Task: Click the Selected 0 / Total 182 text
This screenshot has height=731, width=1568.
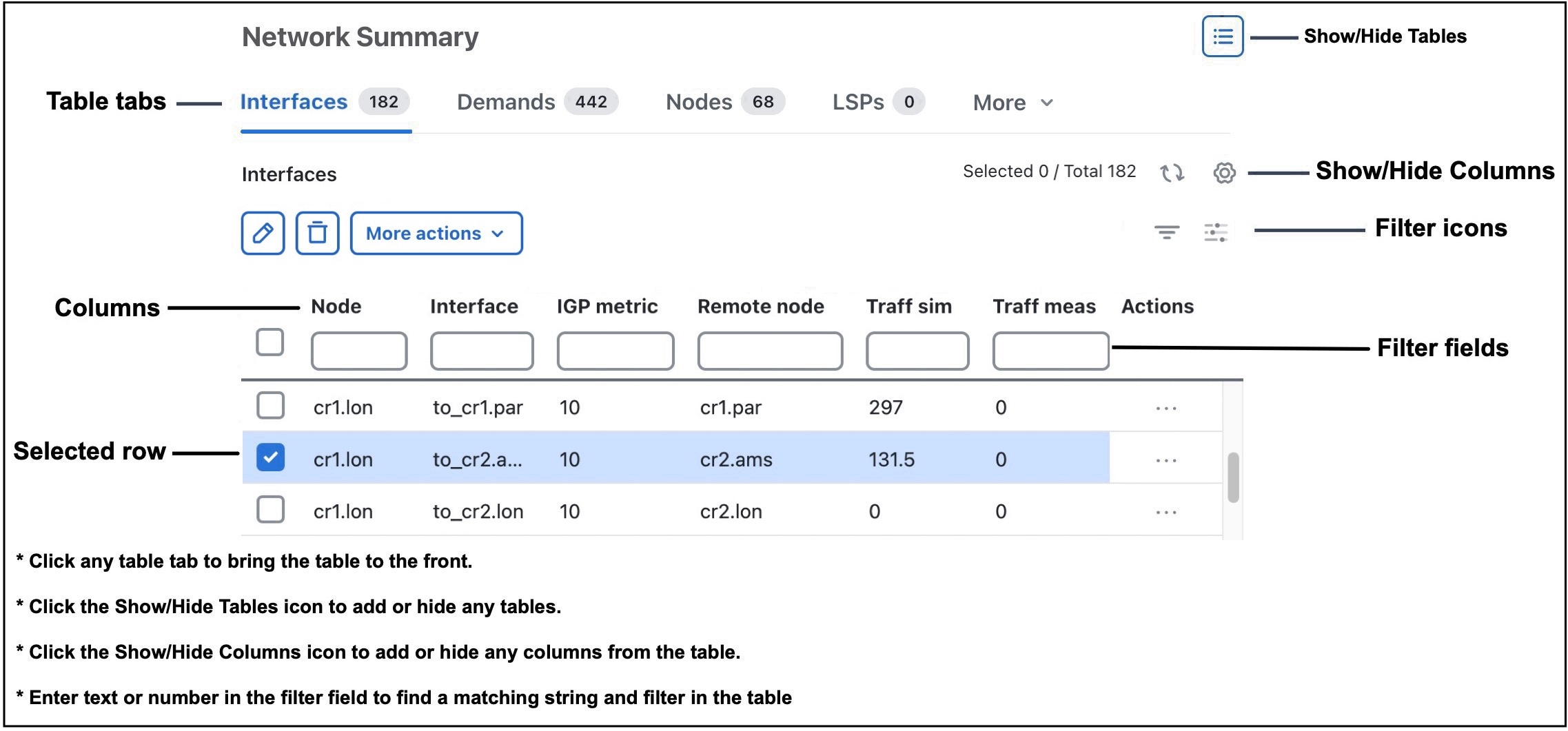Action: pyautogui.click(x=1049, y=172)
